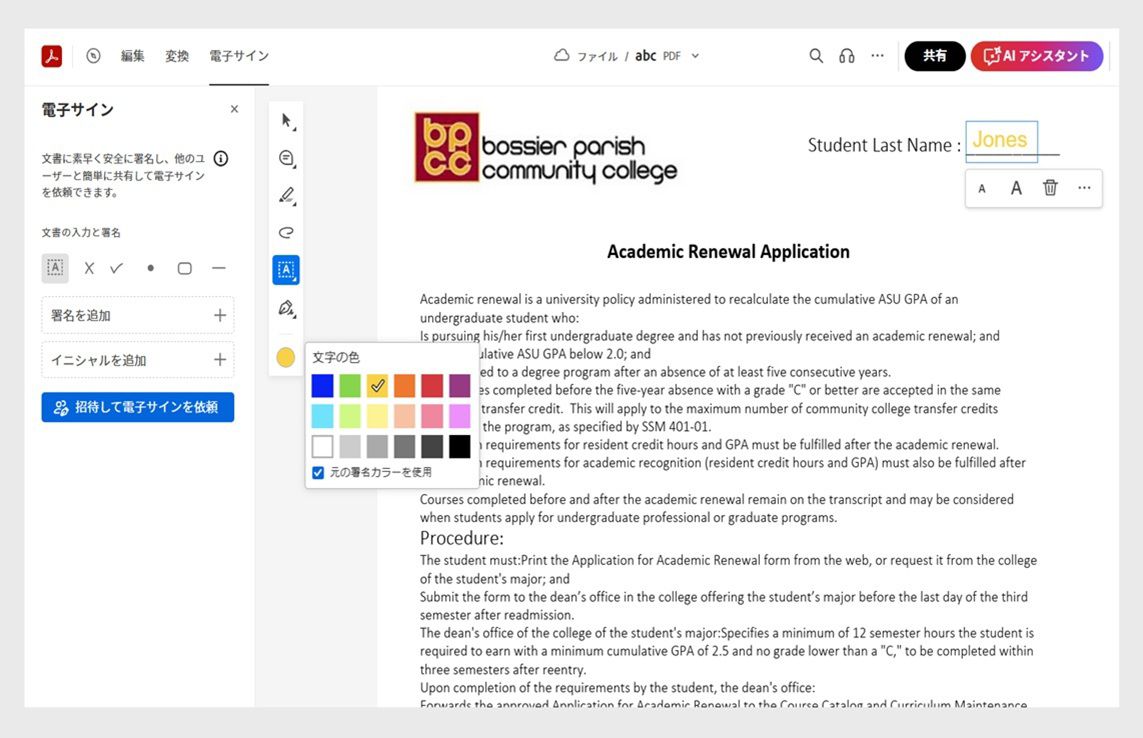Screen dimensions: 1143x738
Task: Pick the green color swatch
Action: (x=350, y=385)
